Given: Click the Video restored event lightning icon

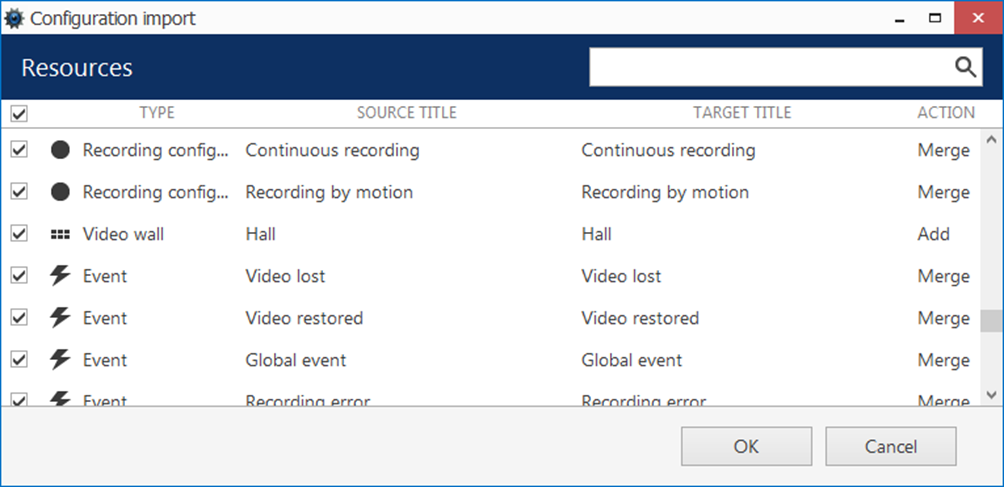Looking at the screenshot, I should point(61,318).
